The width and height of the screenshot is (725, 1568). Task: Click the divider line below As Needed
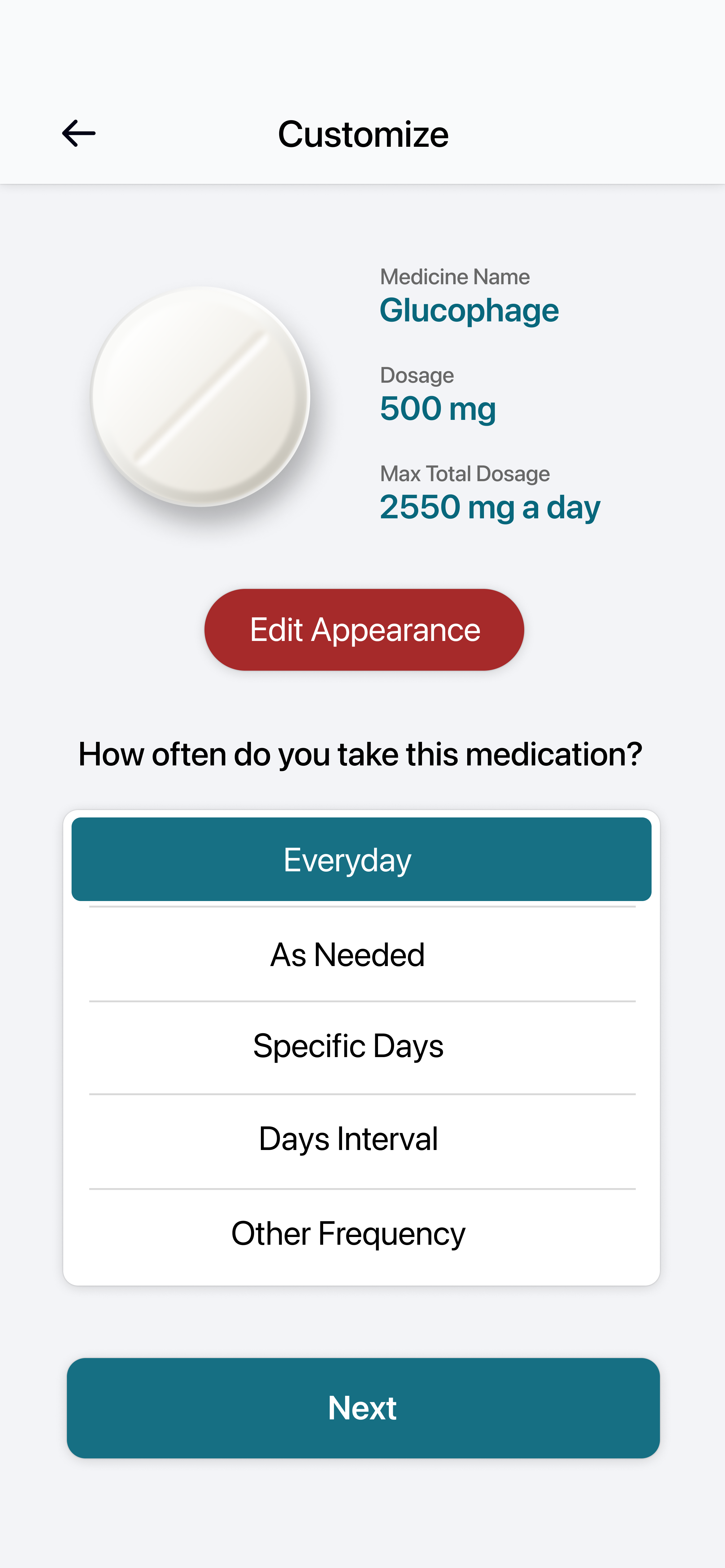coord(362,1001)
